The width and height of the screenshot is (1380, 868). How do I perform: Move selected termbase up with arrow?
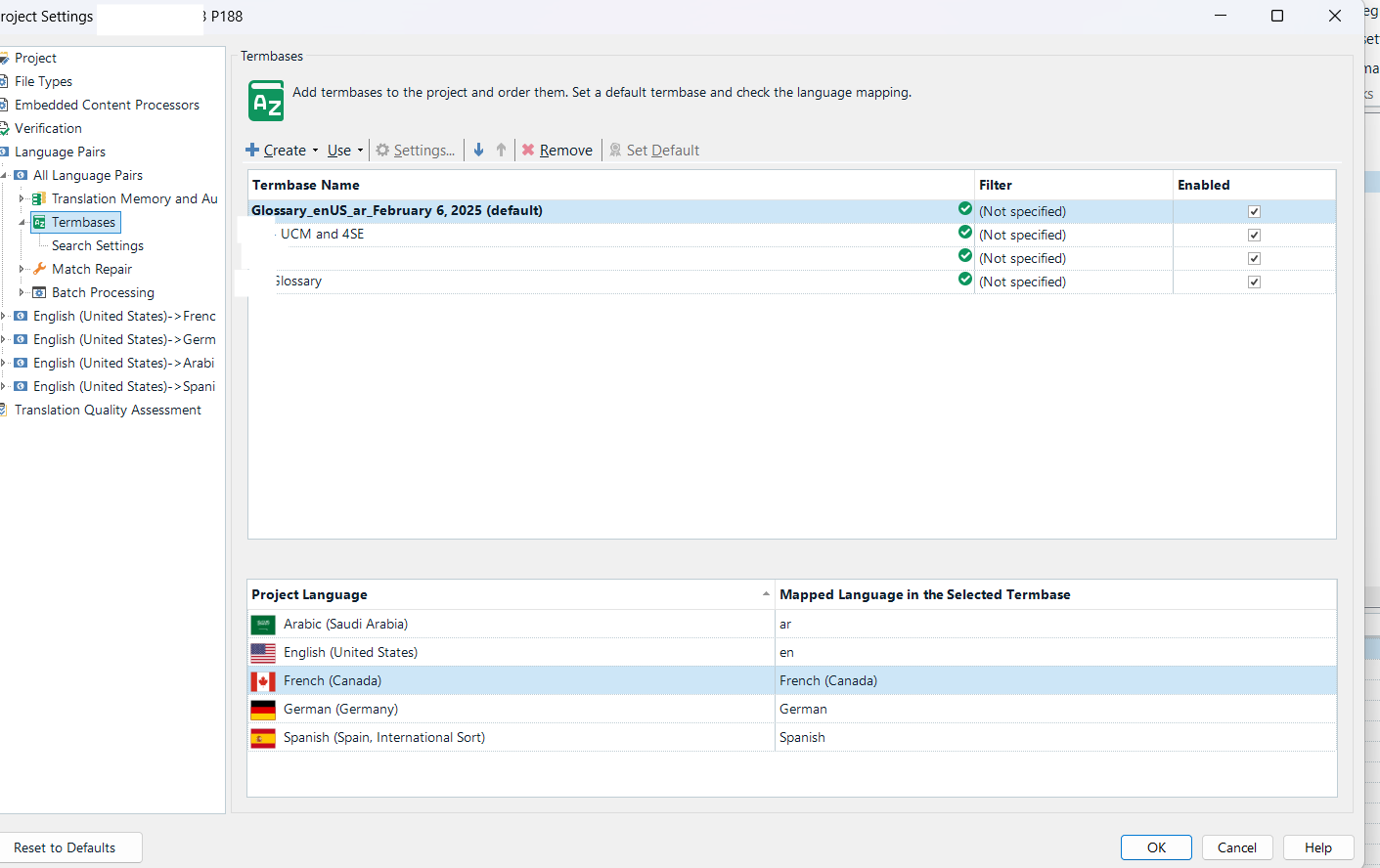point(501,150)
